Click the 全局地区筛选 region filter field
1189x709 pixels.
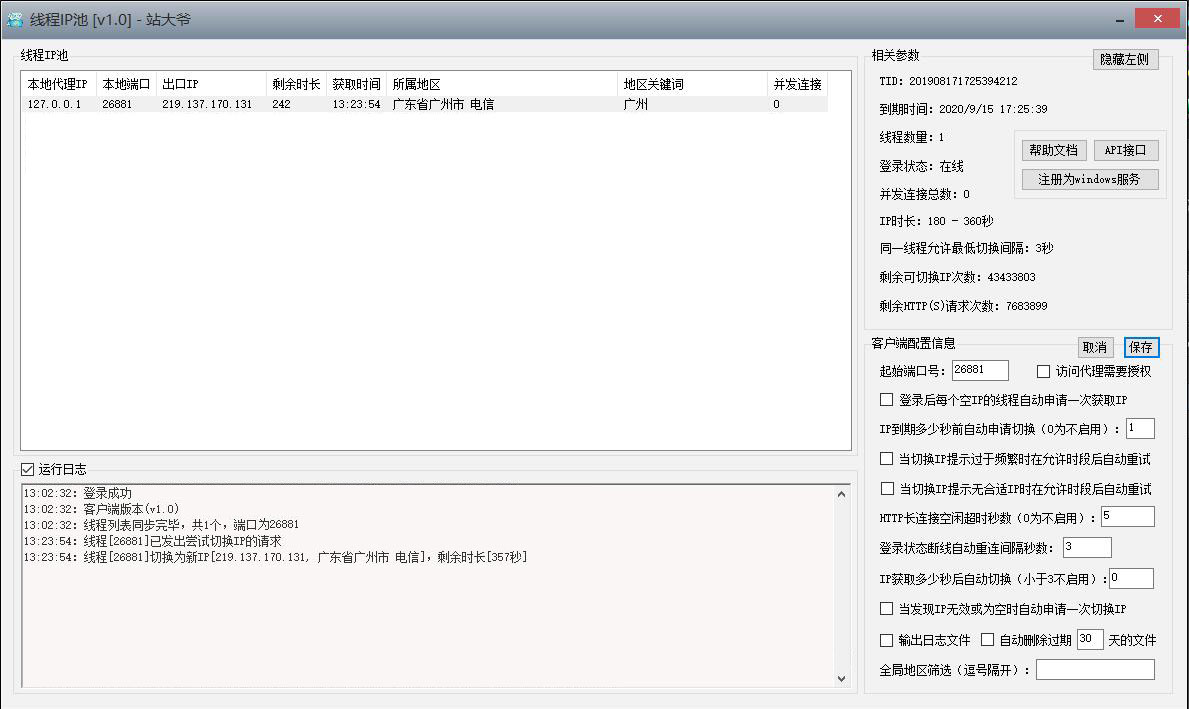(x=1095, y=669)
